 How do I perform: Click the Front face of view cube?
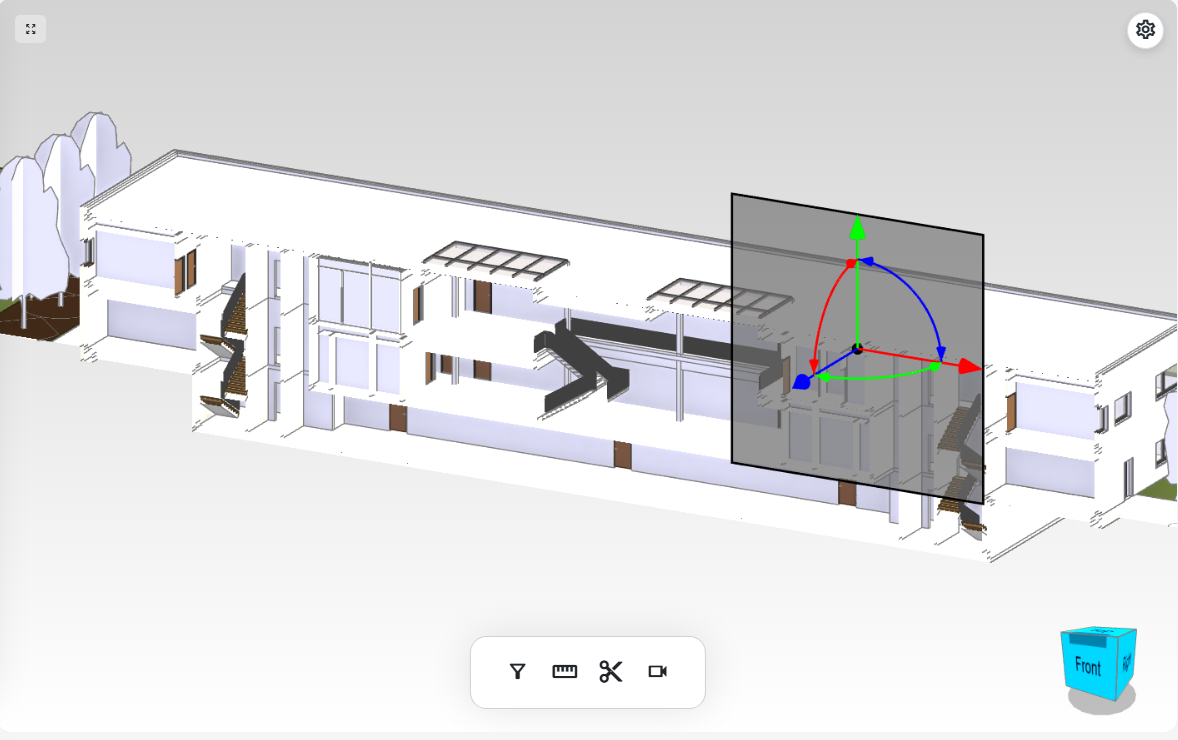pos(1089,667)
